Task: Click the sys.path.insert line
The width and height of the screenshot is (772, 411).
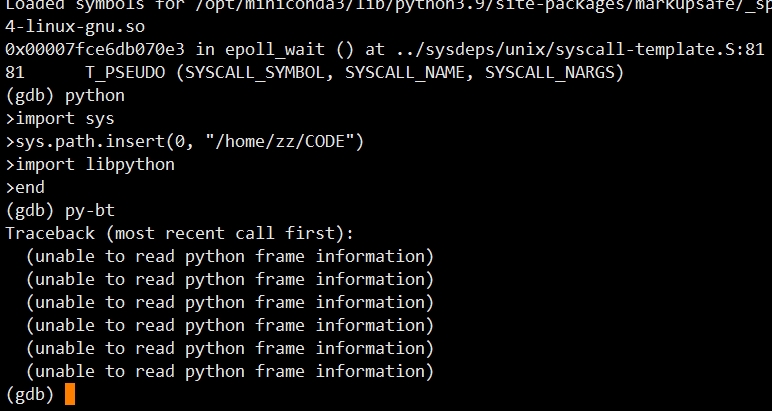Action: 185,142
